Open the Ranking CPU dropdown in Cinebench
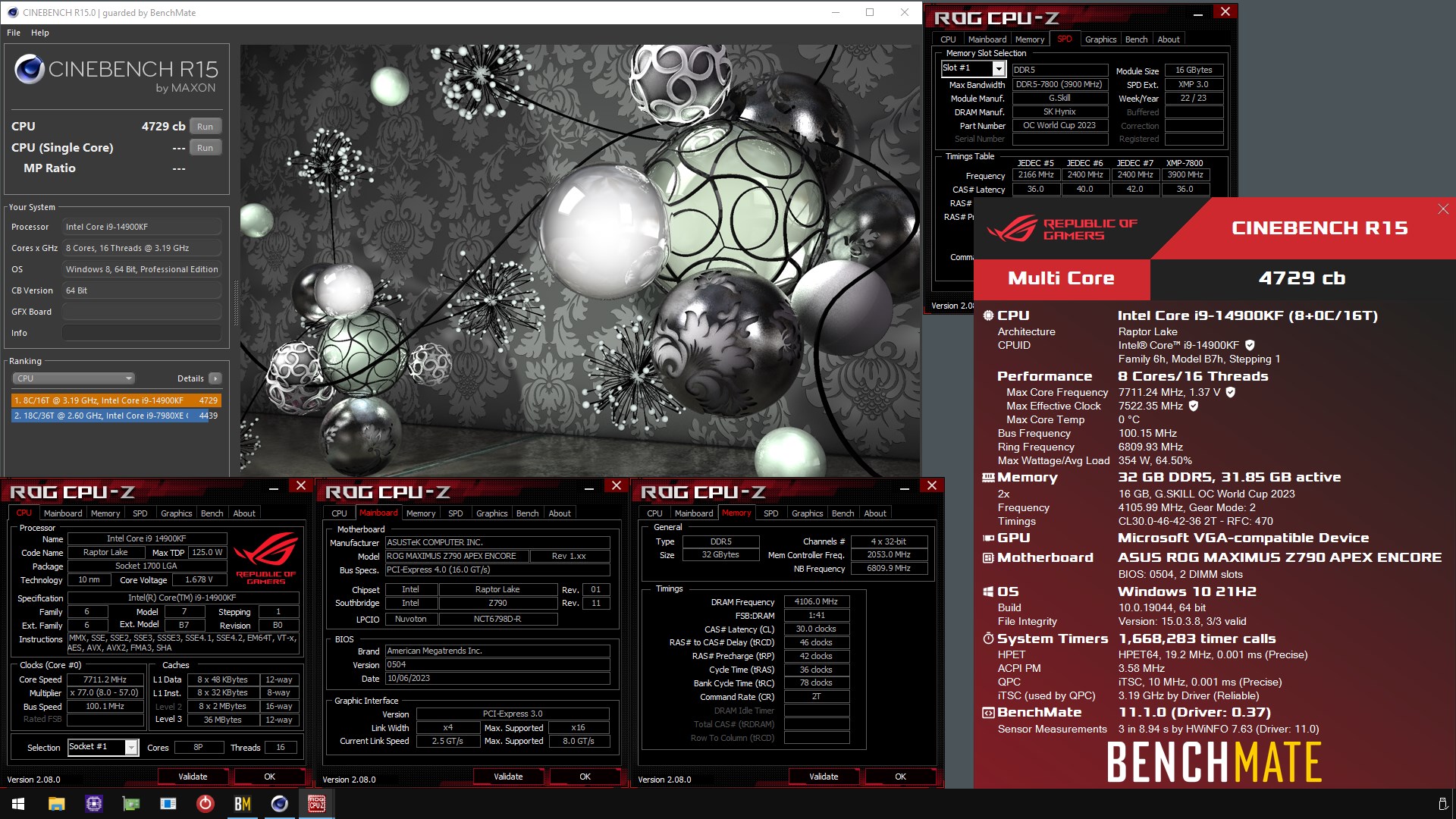Image resolution: width=1456 pixels, height=819 pixels. tap(74, 378)
